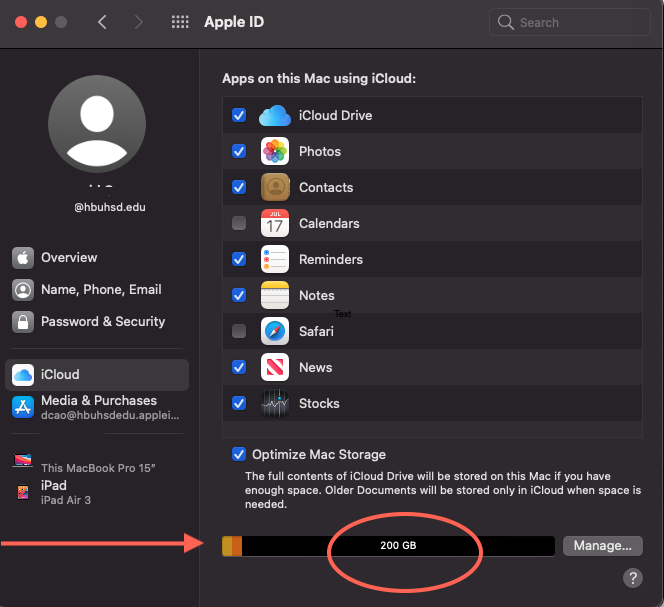Click the Stocks app icon

pos(275,403)
